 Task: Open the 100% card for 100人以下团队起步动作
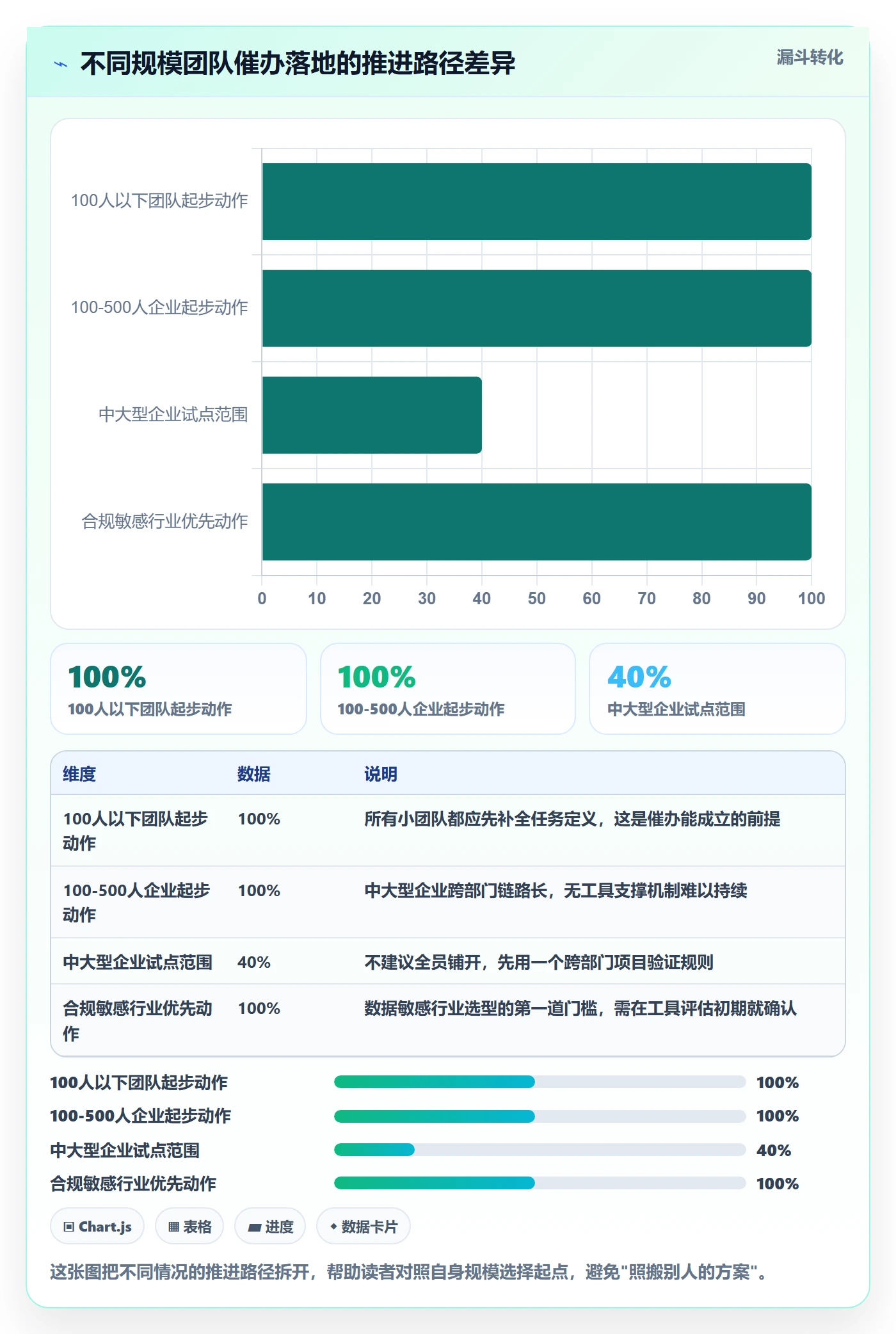pos(179,689)
